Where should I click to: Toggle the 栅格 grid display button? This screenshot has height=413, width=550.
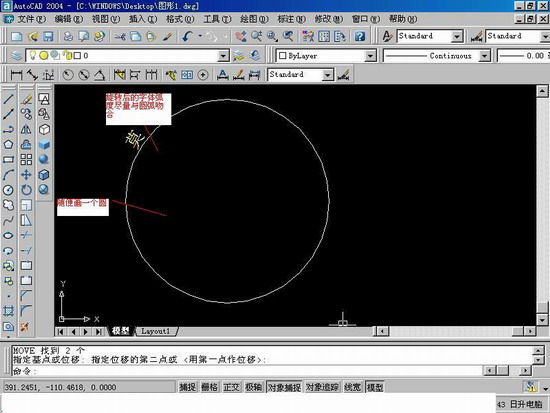210,387
